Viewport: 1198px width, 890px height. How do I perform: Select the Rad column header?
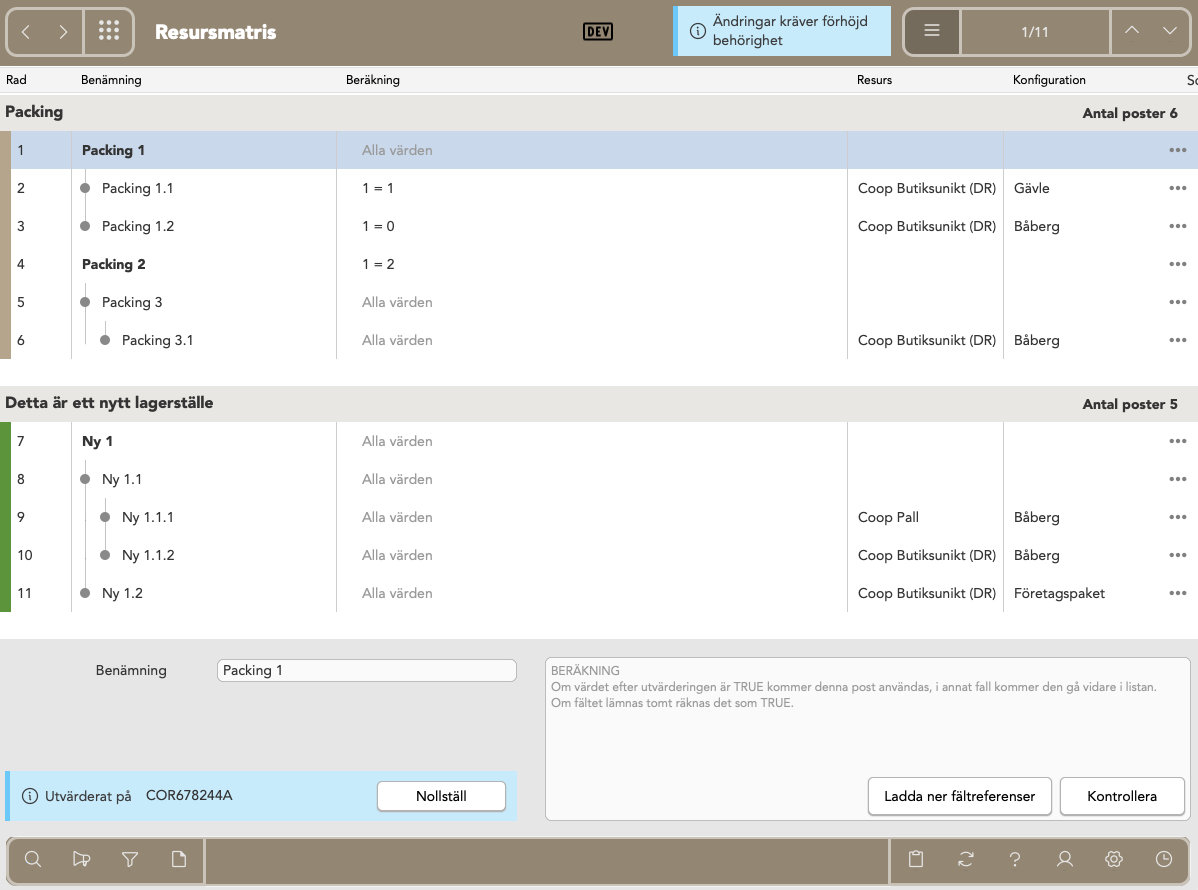click(x=16, y=79)
